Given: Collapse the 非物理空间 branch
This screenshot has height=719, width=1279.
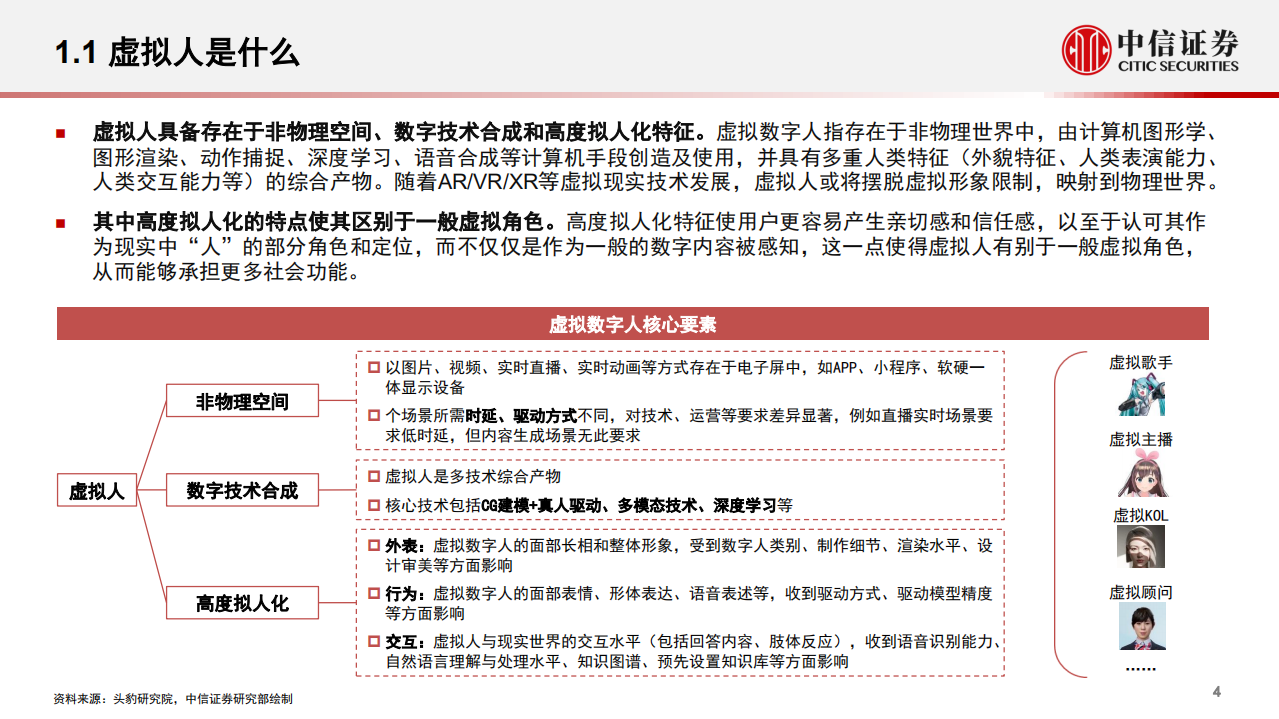Looking at the screenshot, I should (242, 401).
